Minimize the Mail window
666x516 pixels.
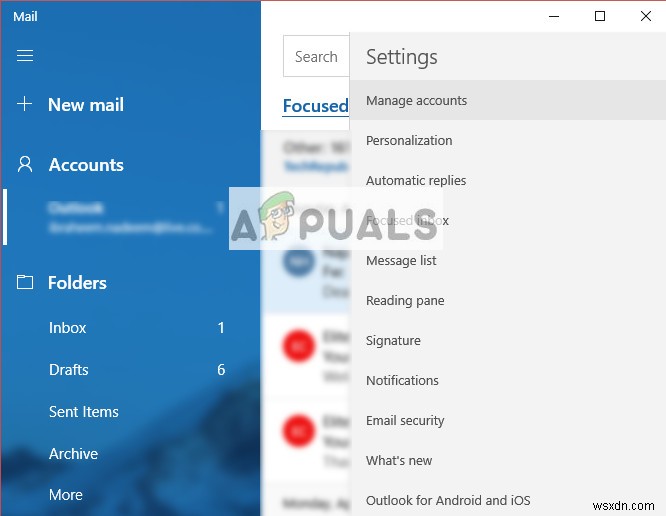(554, 16)
